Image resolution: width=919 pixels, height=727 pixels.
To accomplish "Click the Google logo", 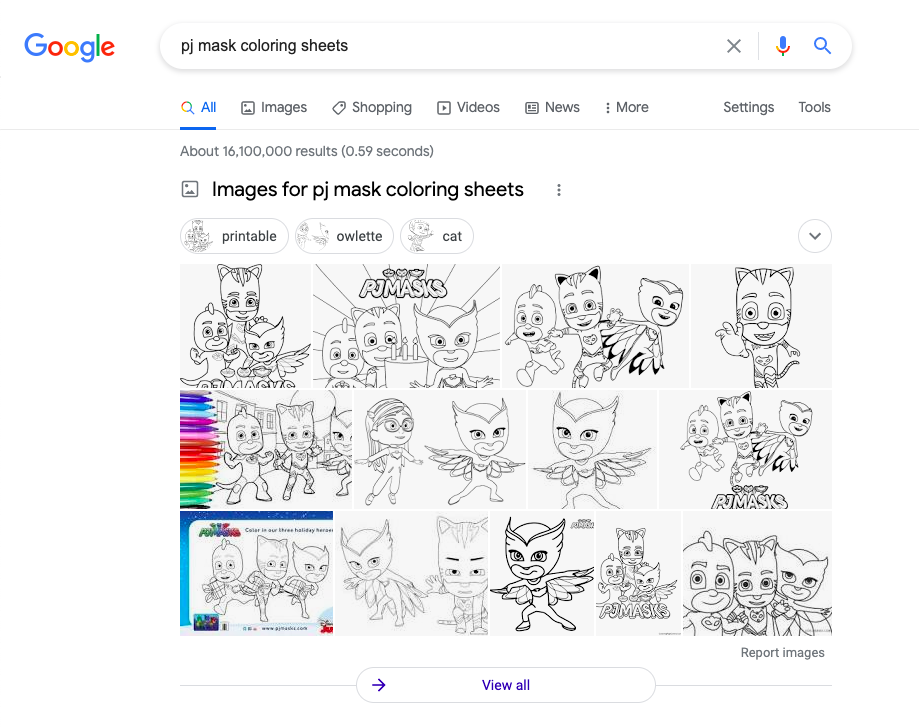I will click(x=69, y=47).
